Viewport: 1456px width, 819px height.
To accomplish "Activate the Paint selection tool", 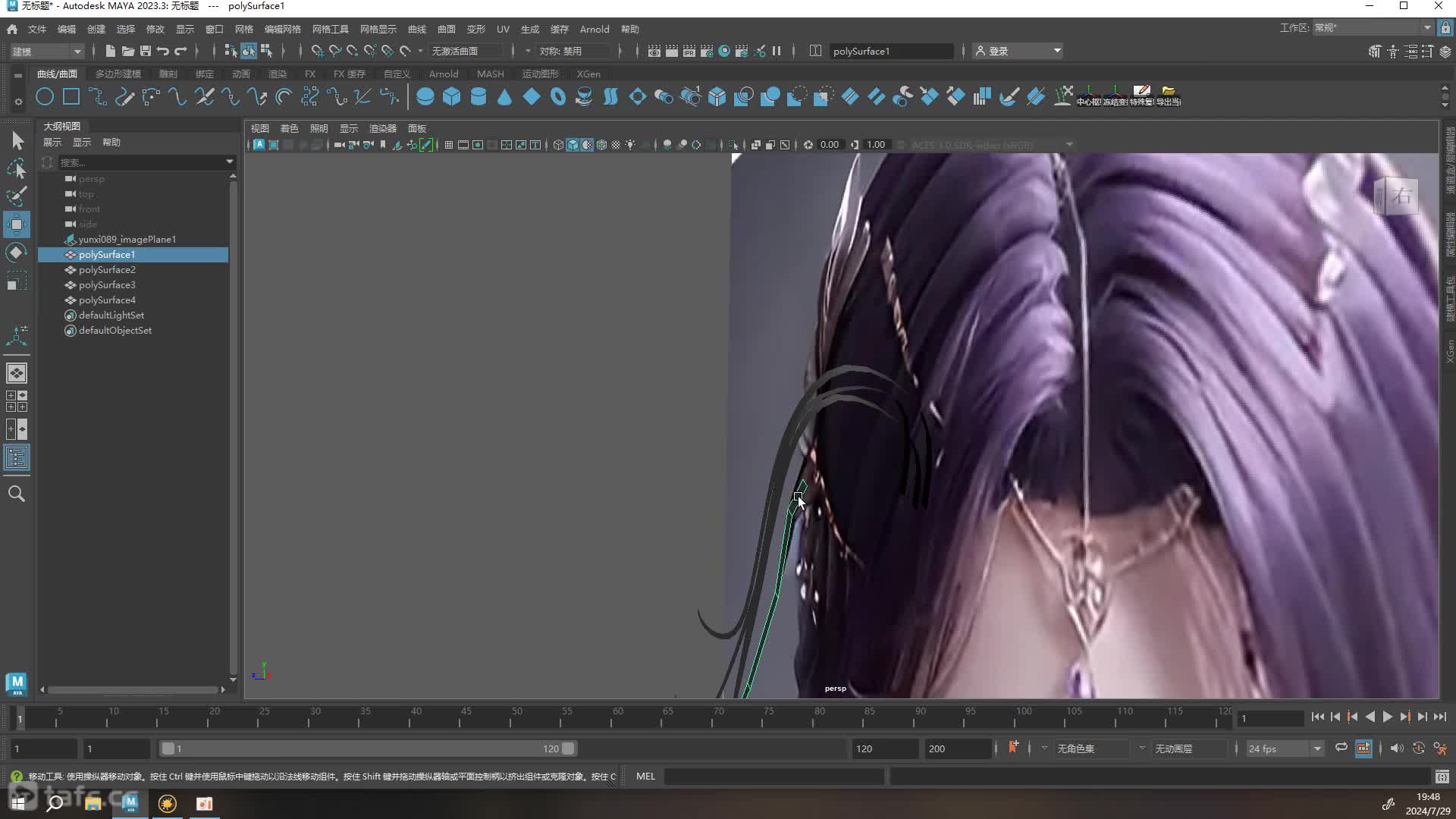I will point(17,196).
